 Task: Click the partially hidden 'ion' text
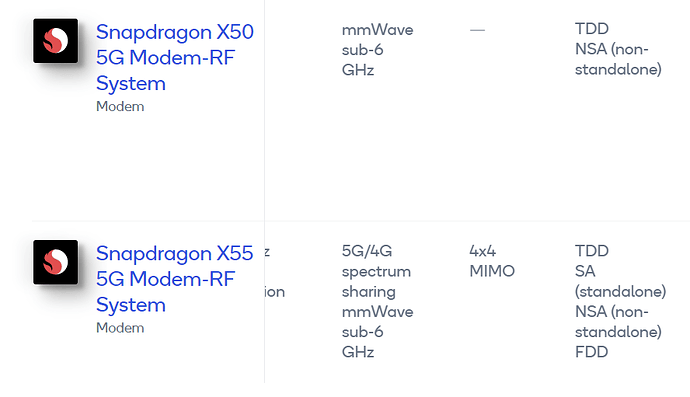[275, 292]
